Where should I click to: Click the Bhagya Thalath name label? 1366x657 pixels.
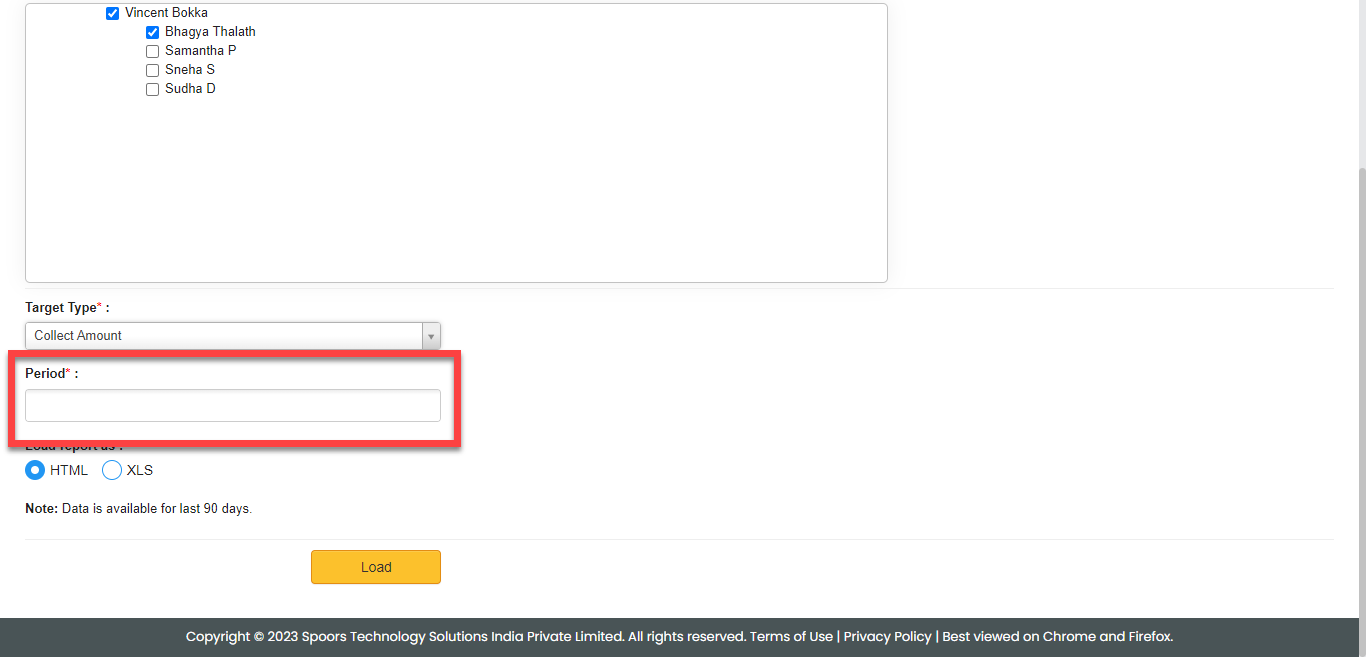tap(210, 32)
